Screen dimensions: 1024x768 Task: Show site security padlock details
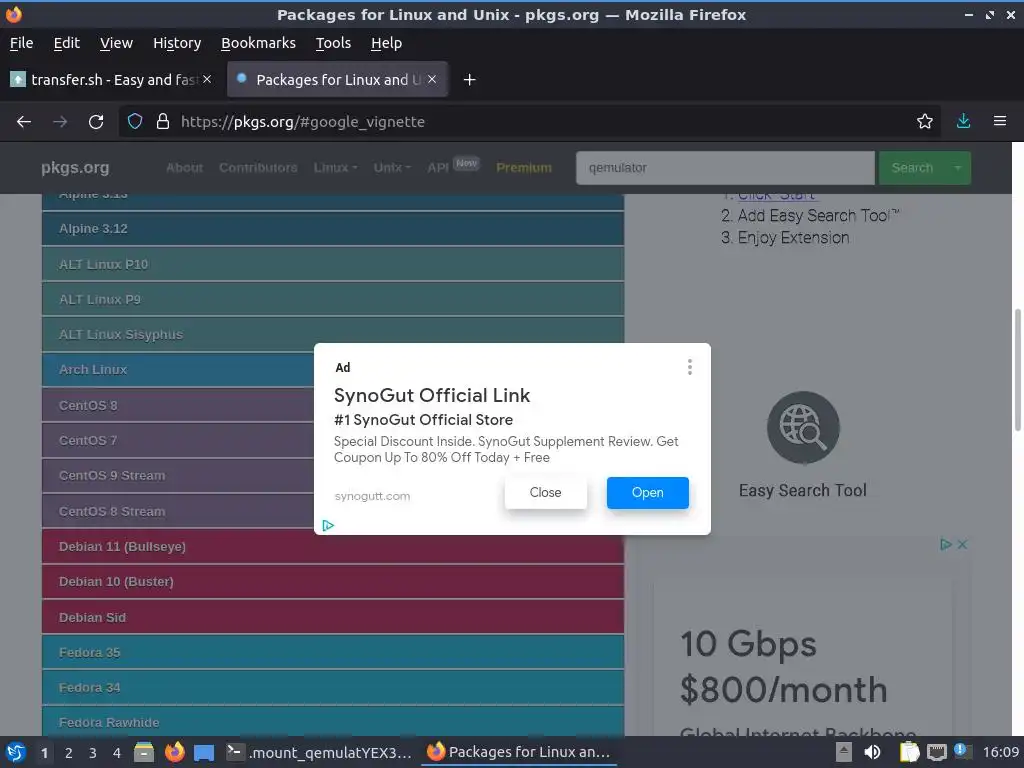[x=163, y=121]
